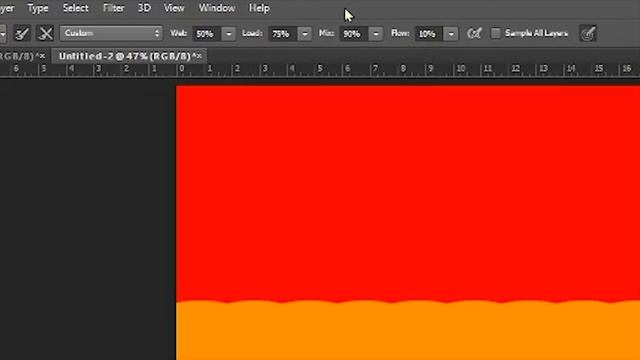Image resolution: width=640 pixels, height=360 pixels.
Task: Click the red area of the canvas
Action: pyautogui.click(x=408, y=192)
